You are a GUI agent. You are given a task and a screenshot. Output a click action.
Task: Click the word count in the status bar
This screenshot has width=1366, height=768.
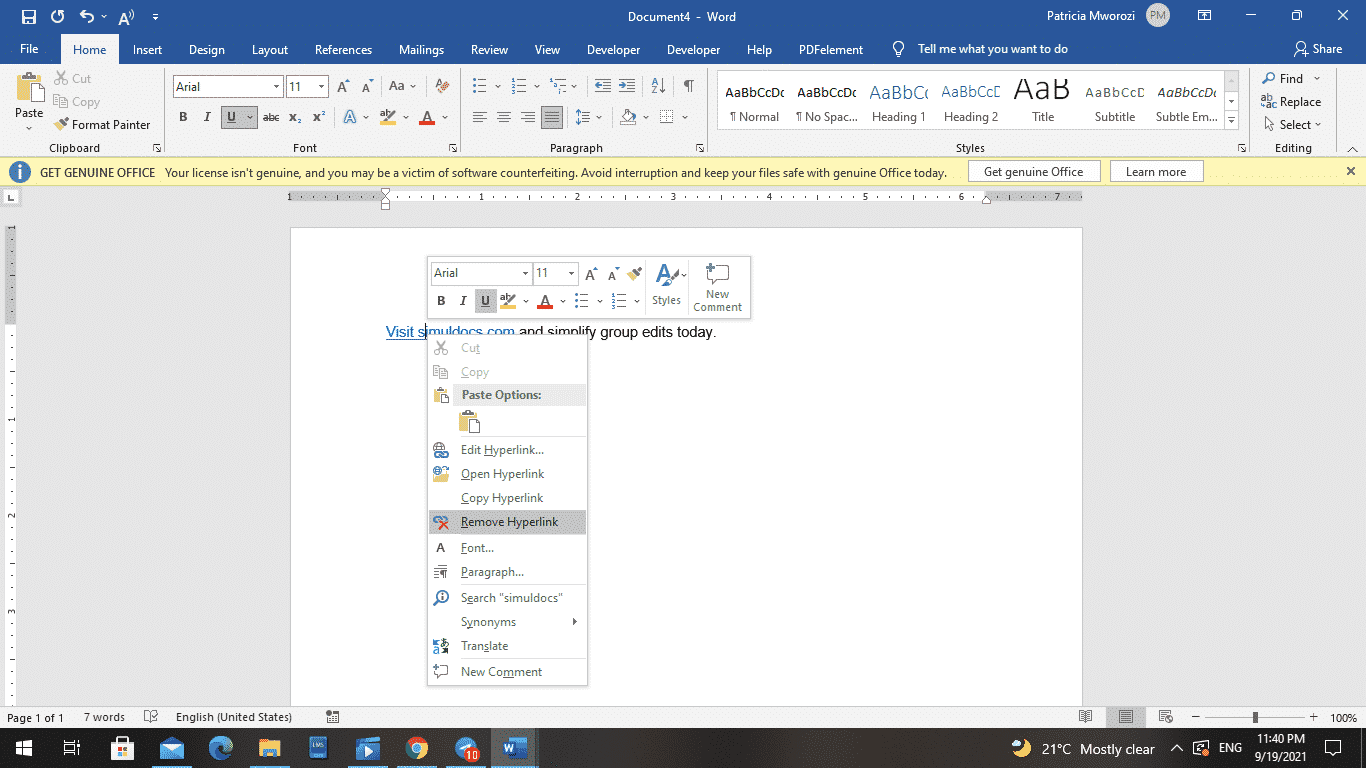coord(104,717)
